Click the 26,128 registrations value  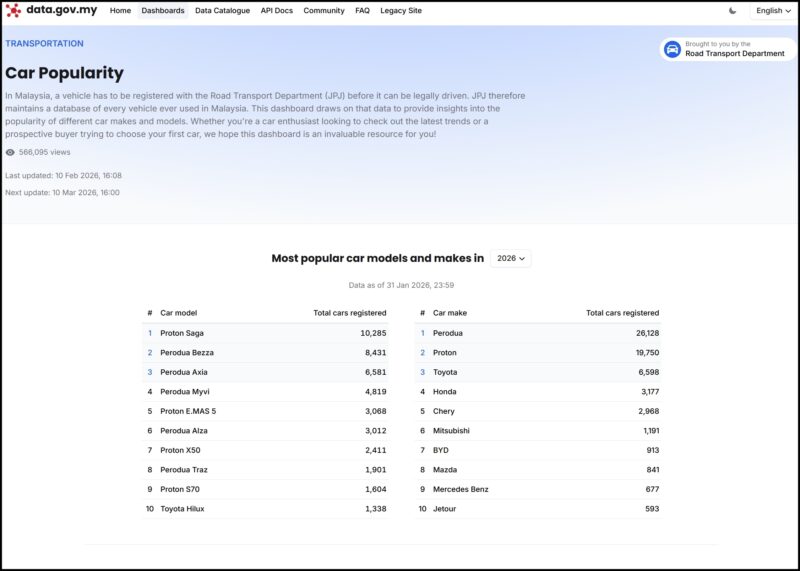click(647, 333)
